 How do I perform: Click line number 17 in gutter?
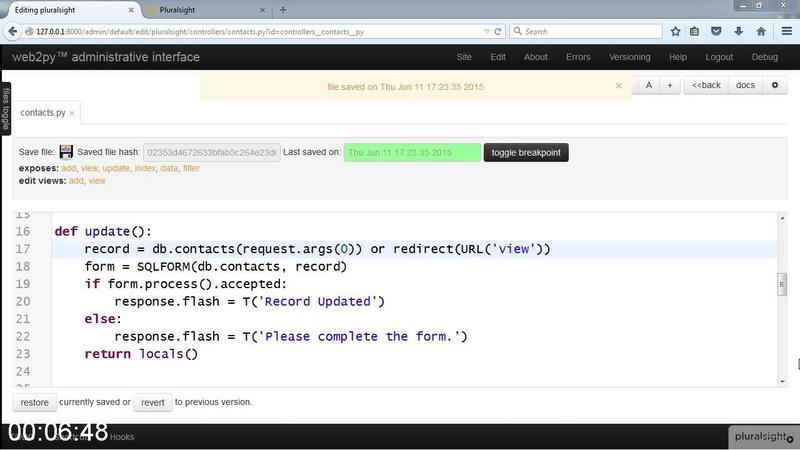23,249
